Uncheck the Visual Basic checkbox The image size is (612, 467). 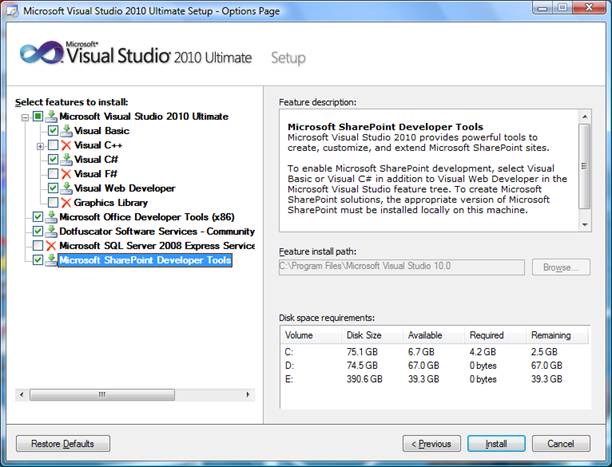pyautogui.click(x=53, y=130)
